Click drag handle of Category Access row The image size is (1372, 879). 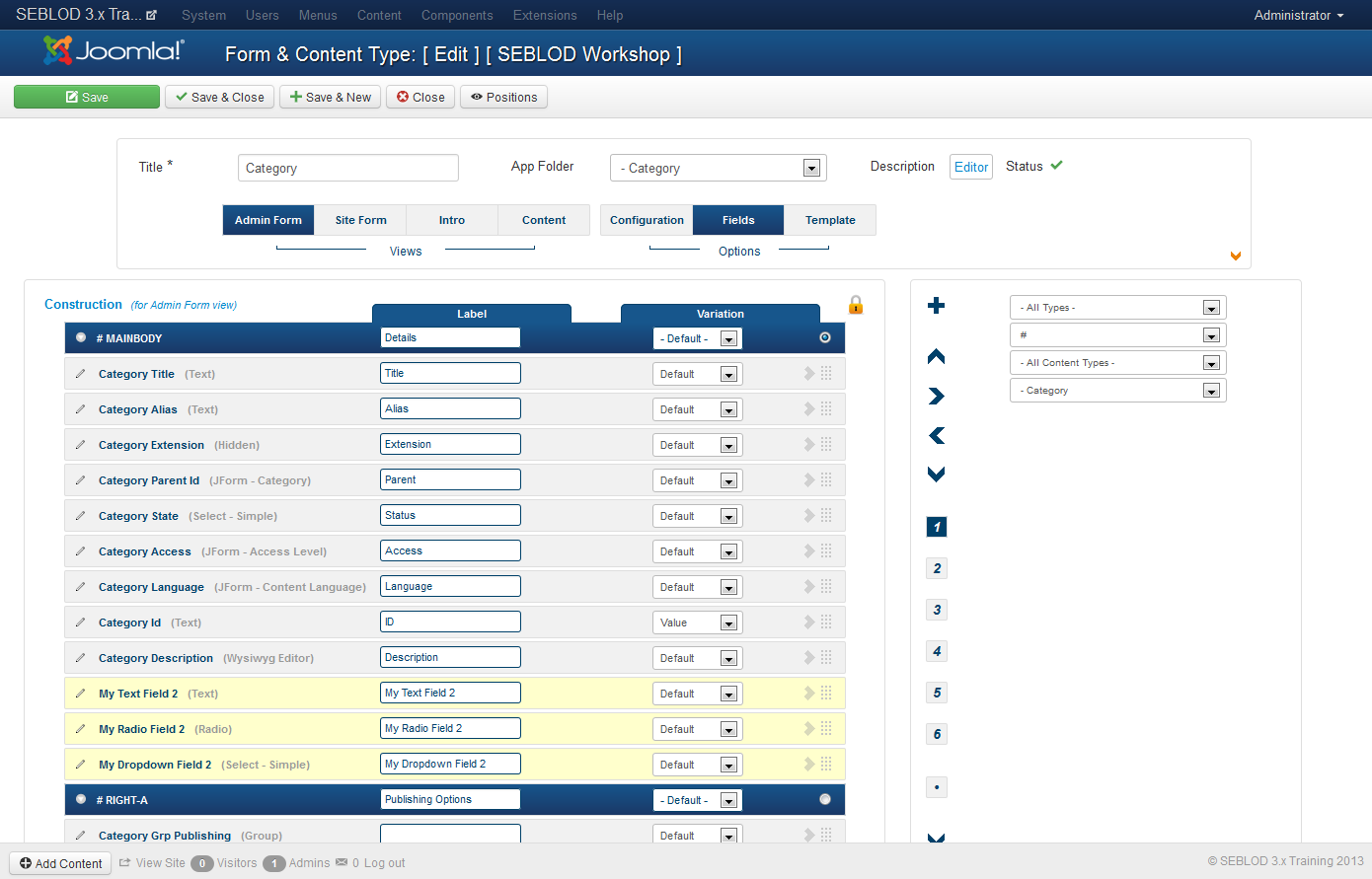pos(826,550)
